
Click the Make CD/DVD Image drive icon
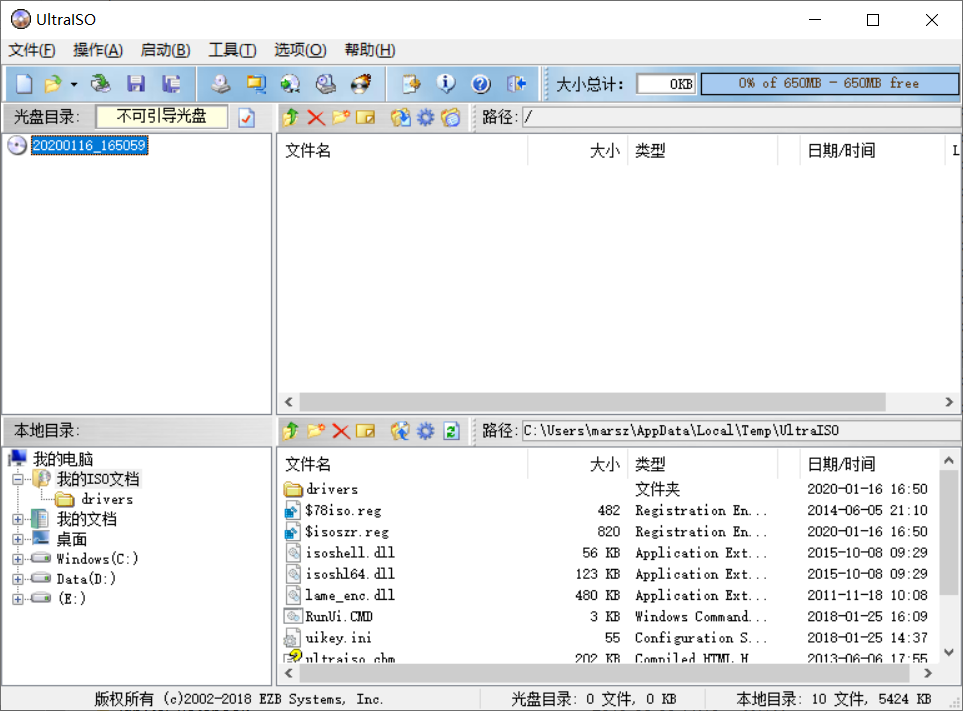(220, 84)
